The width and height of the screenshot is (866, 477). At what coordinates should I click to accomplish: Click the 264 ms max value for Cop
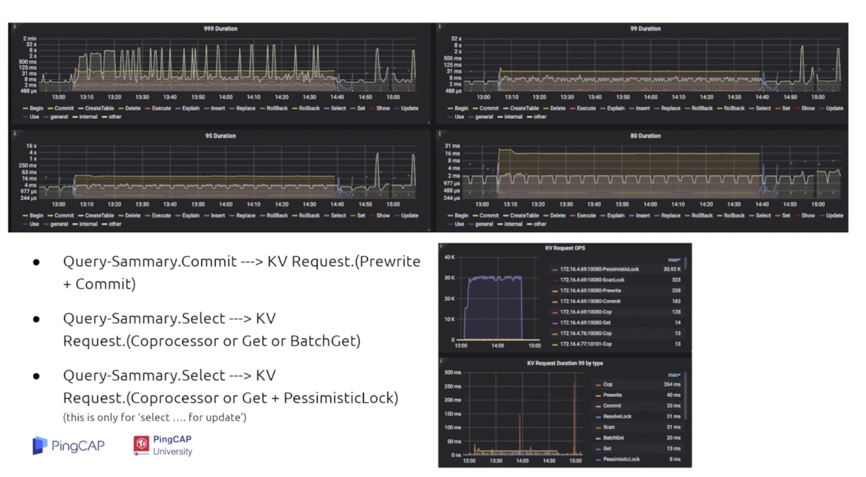(x=672, y=384)
